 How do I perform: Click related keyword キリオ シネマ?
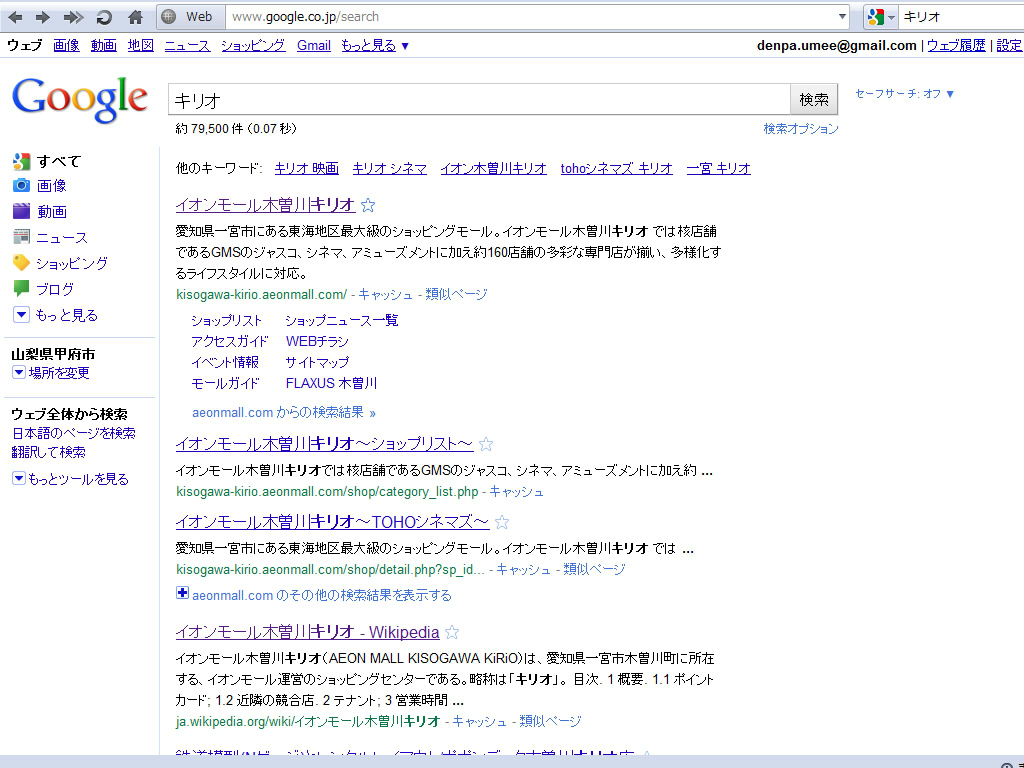390,168
